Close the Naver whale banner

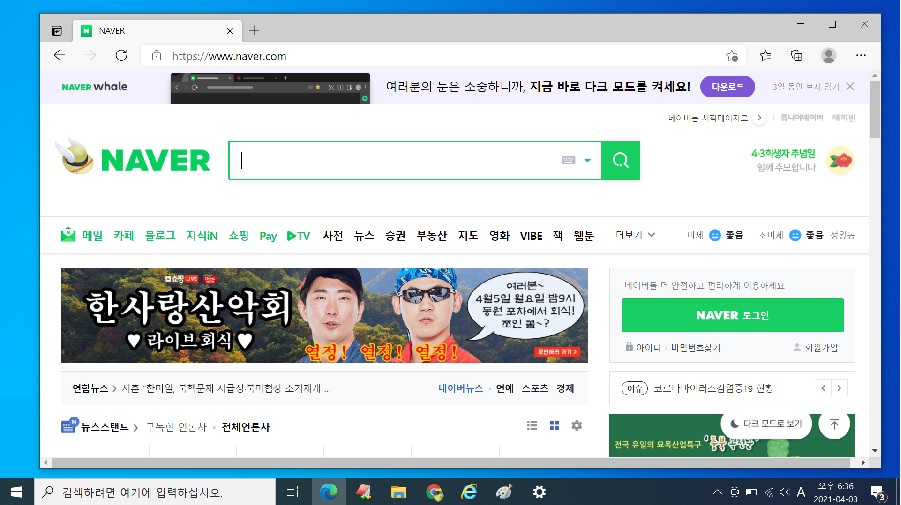(850, 86)
